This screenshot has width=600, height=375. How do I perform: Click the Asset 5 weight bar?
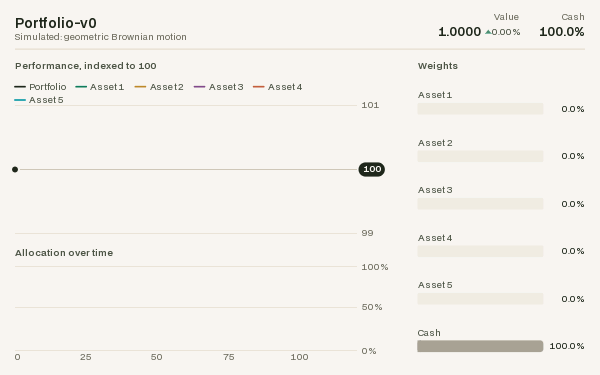(480, 298)
